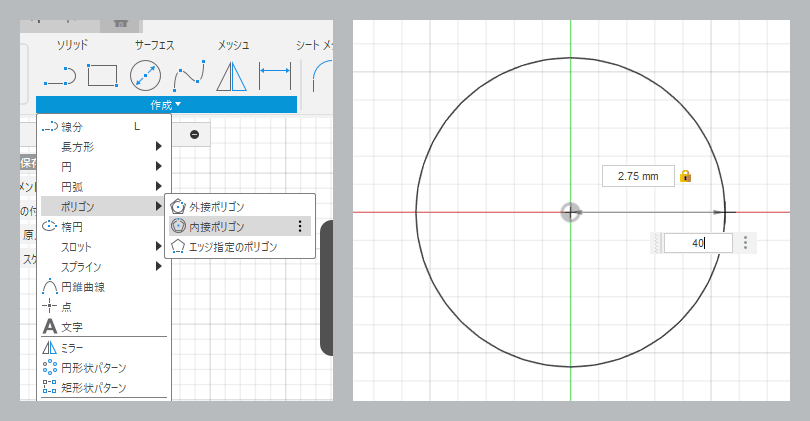Image resolution: width=810 pixels, height=421 pixels.
Task: Select the Rectangle tool icon in toolbar
Action: point(103,75)
